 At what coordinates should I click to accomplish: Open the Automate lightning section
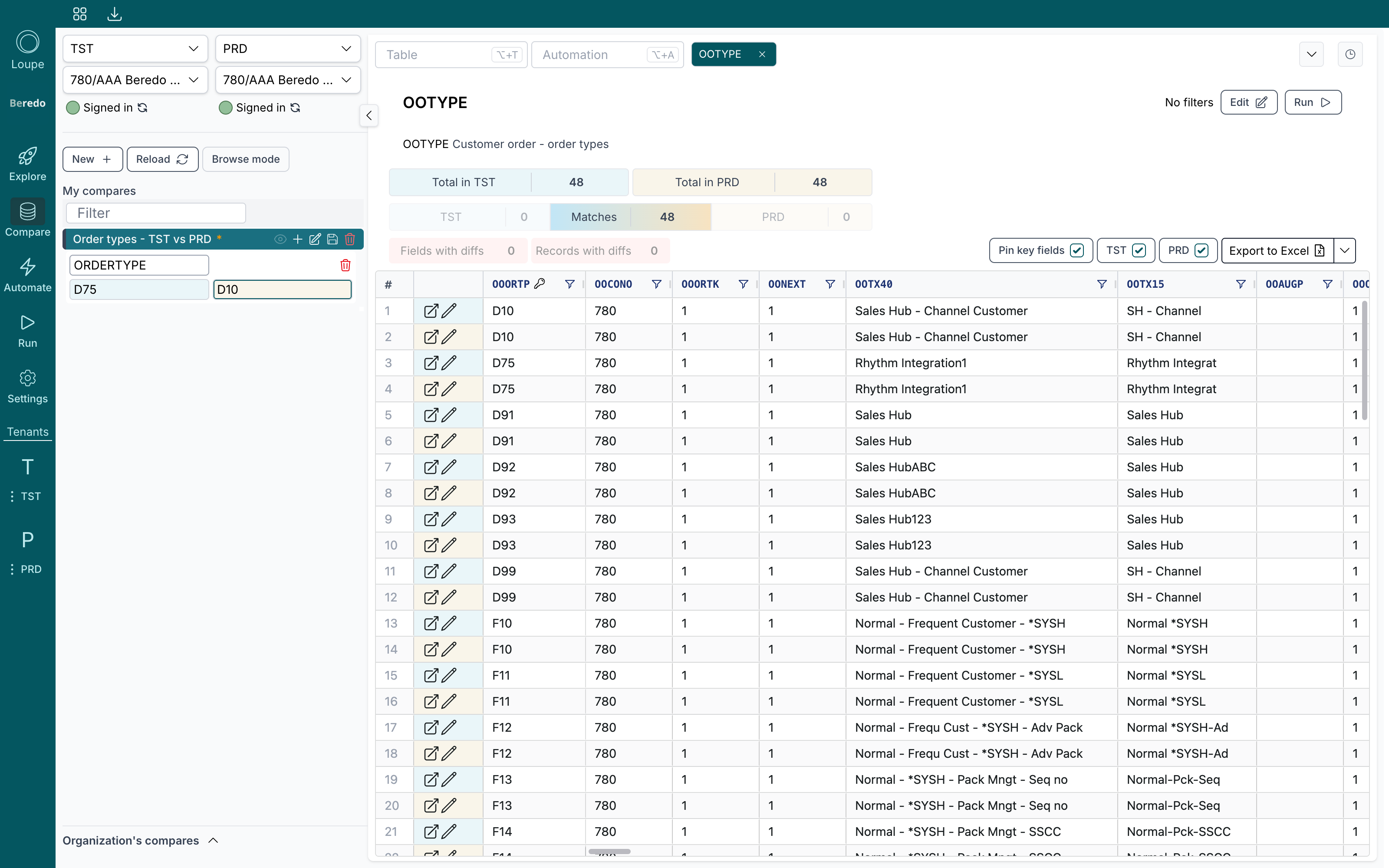[x=27, y=275]
